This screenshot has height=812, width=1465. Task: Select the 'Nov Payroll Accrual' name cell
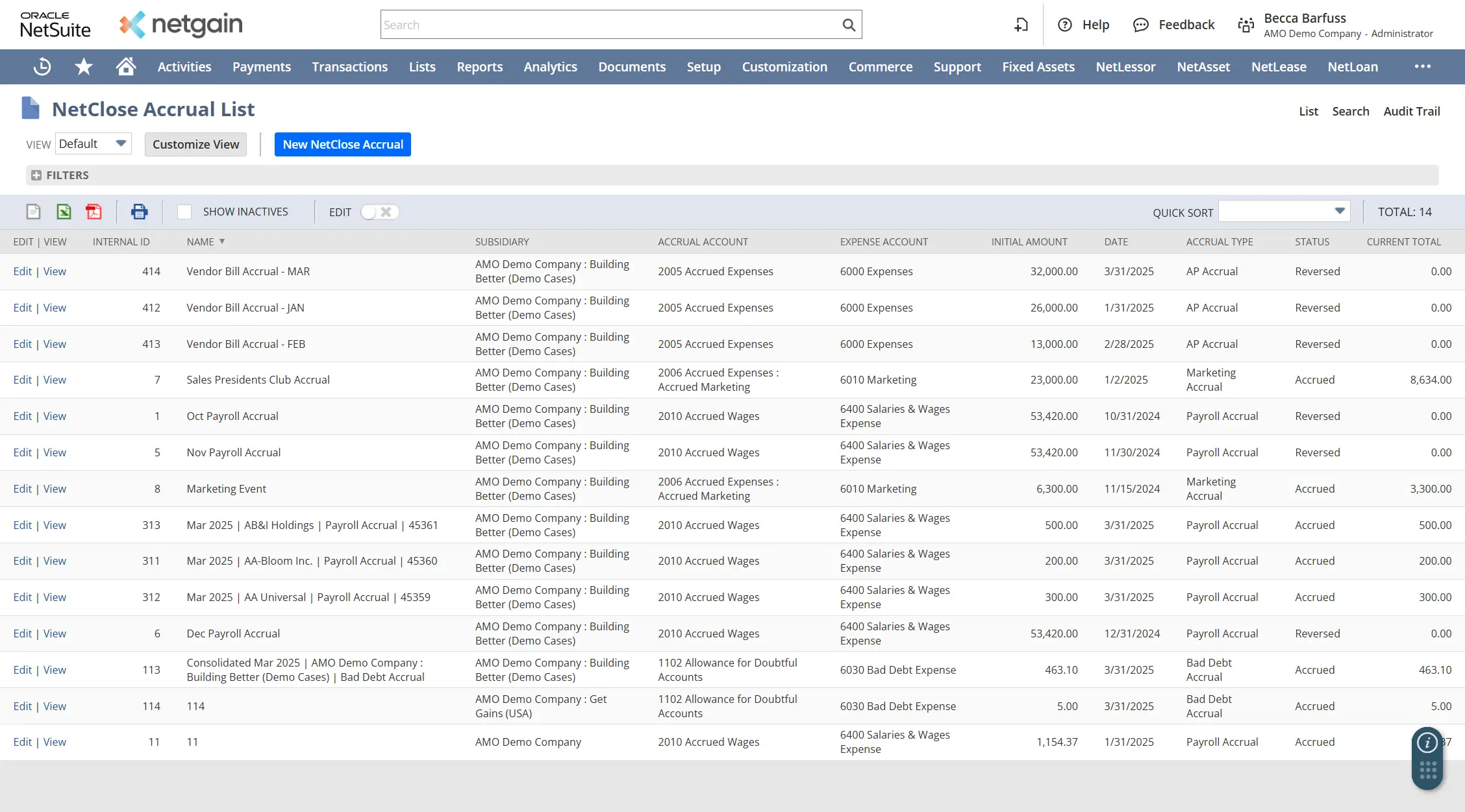click(233, 452)
